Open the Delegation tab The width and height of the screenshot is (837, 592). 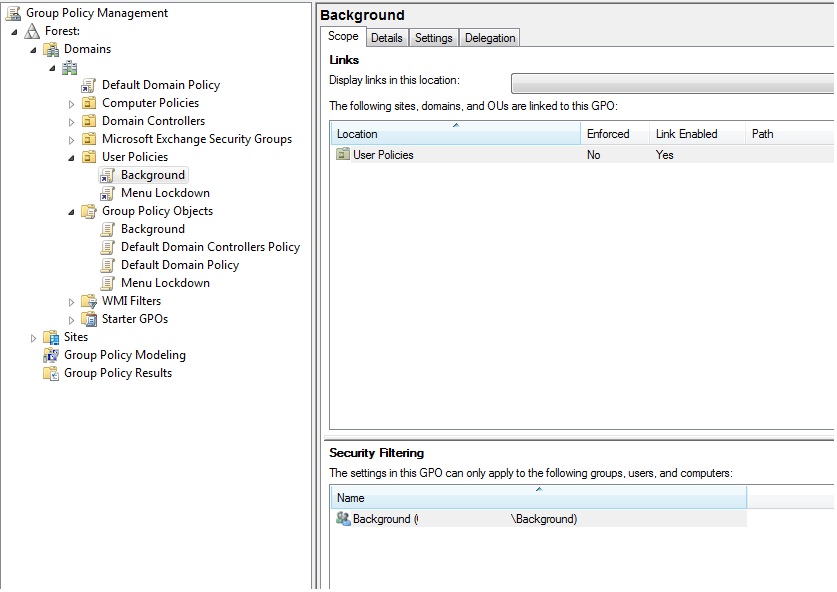[489, 37]
